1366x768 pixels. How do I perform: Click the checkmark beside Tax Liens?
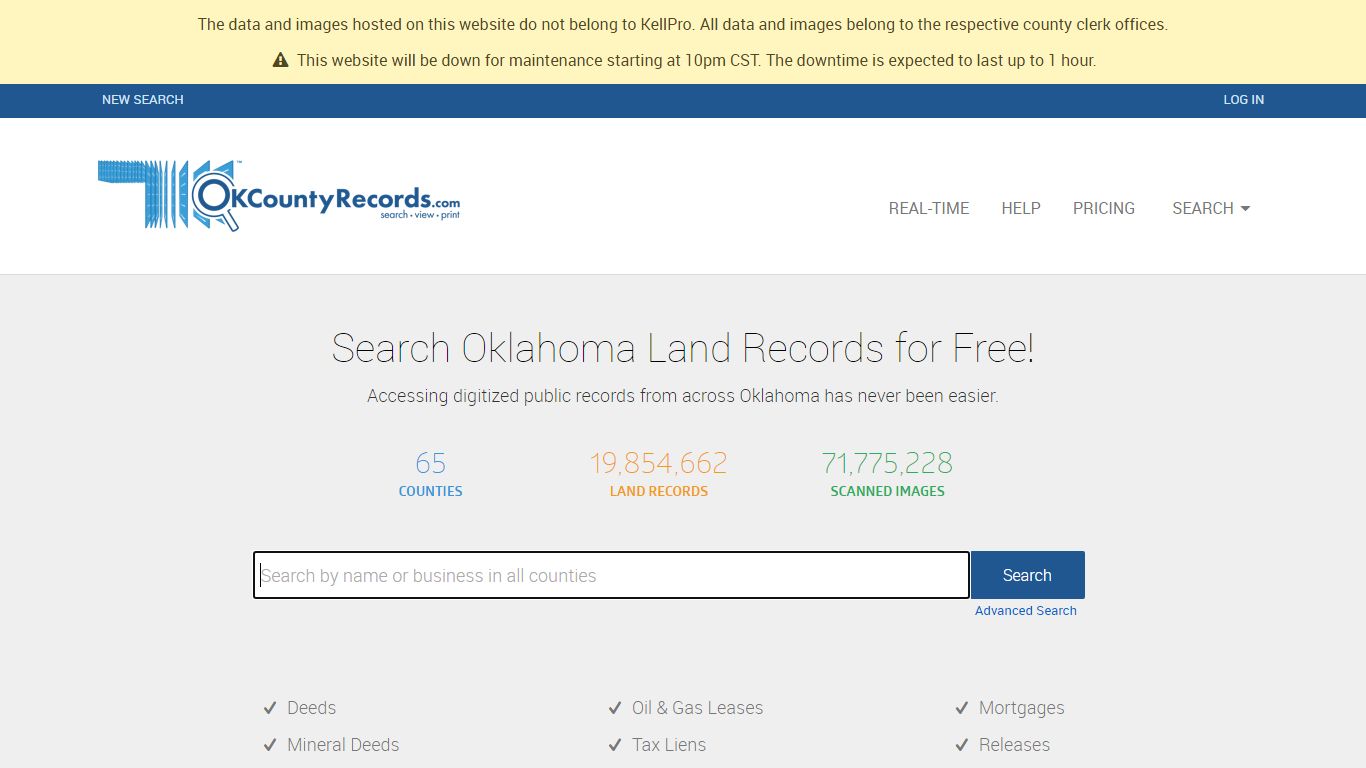click(x=615, y=745)
